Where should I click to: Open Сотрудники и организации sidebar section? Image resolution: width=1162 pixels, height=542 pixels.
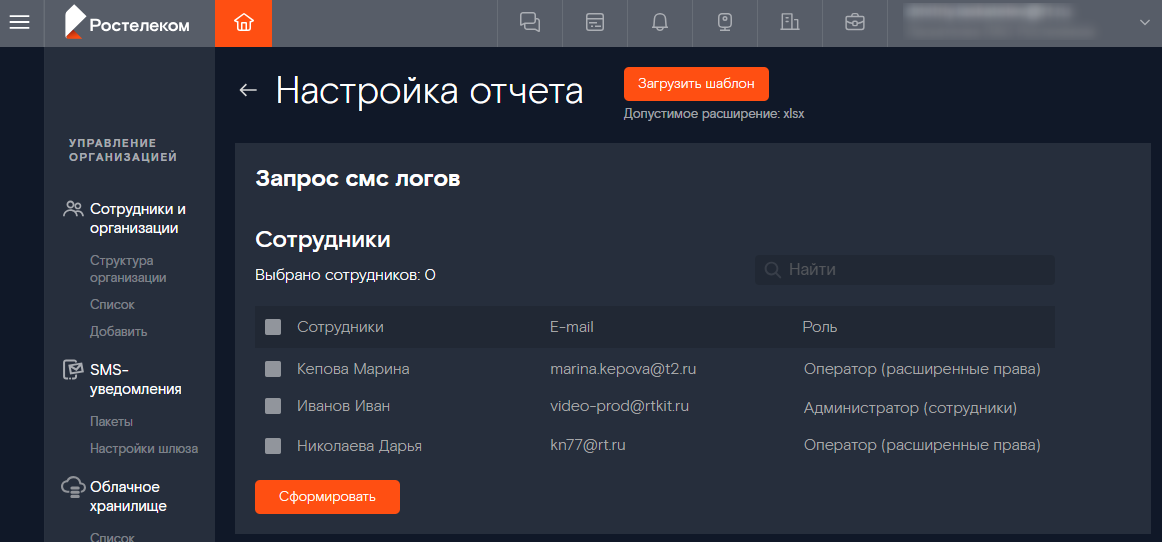[x=136, y=219]
